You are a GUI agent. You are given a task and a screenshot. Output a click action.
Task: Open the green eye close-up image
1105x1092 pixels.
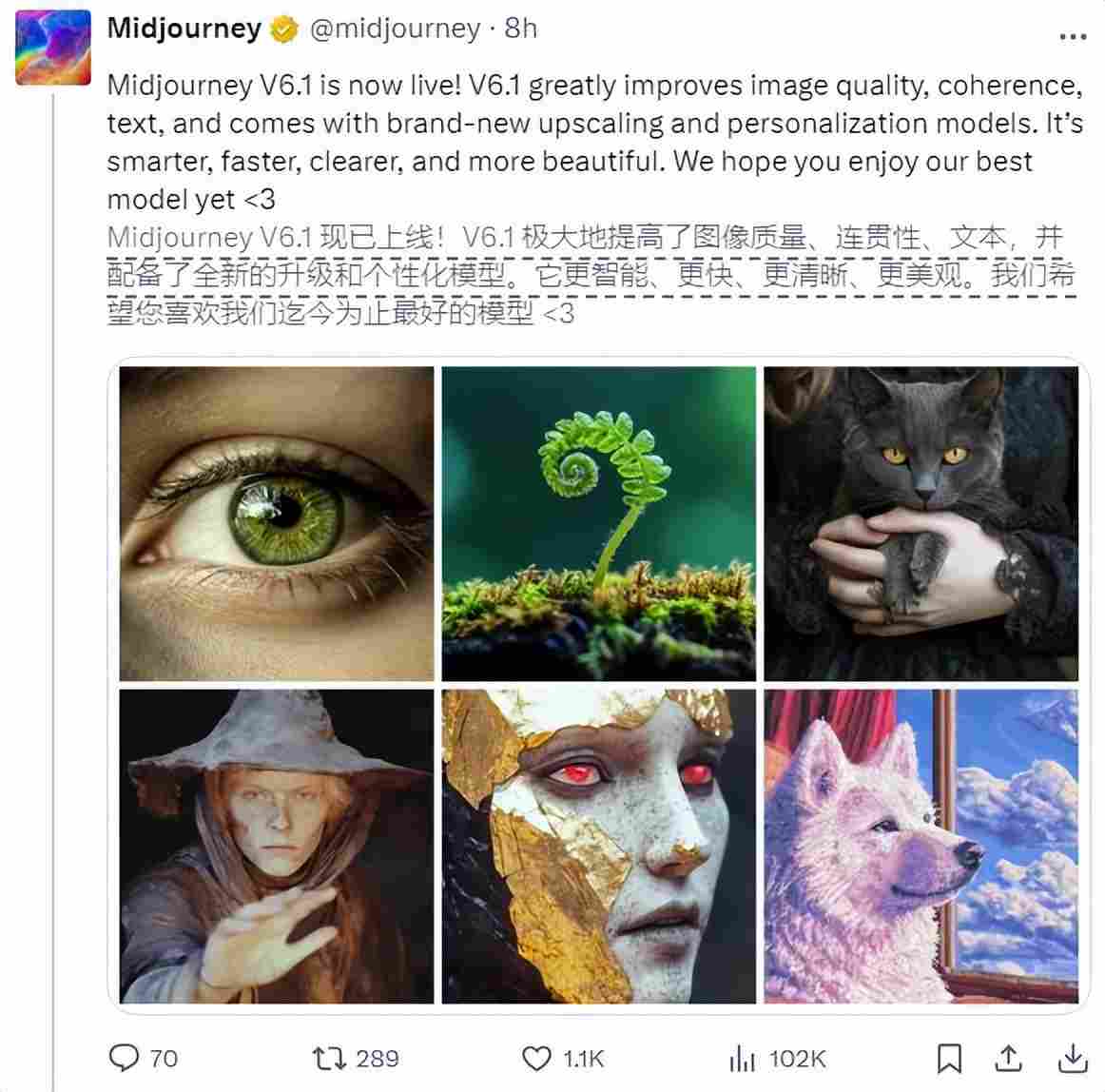[275, 520]
